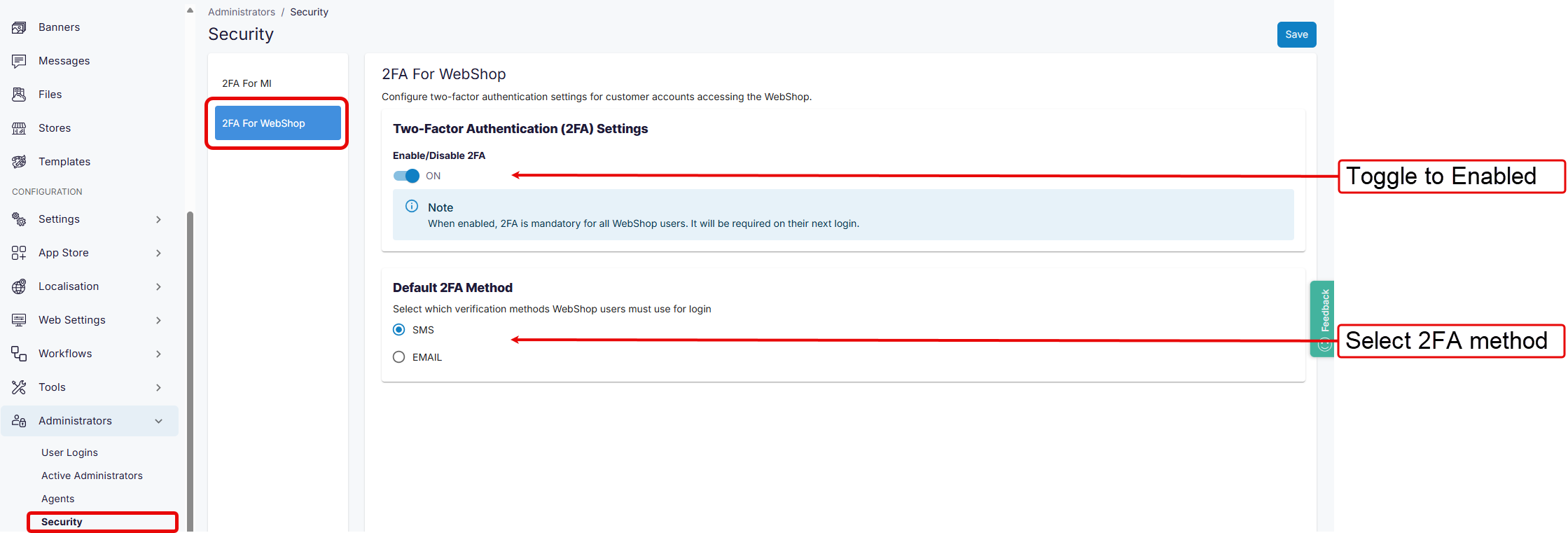This screenshot has height=533, width=1568.
Task: Click the Stores sidebar icon
Action: (x=19, y=128)
